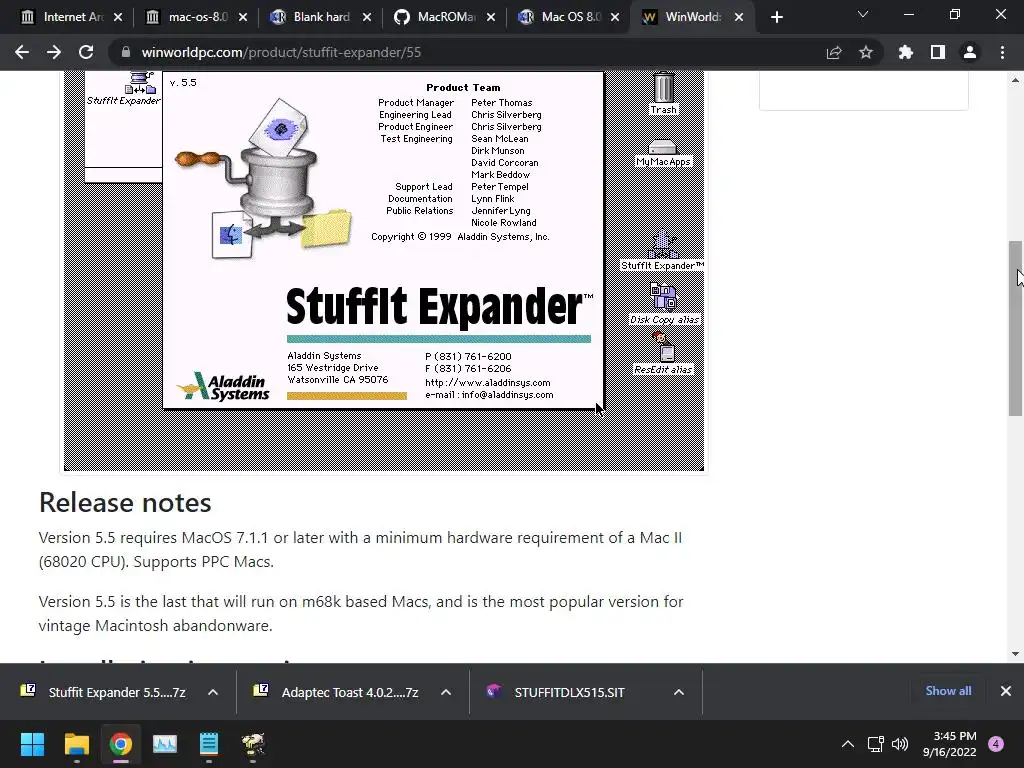
Task: Show all downloads
Action: (x=948, y=691)
